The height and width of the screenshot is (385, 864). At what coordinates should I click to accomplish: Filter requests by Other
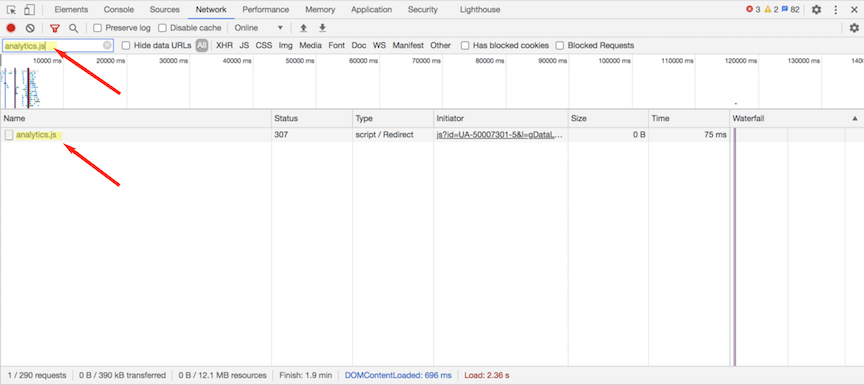tap(440, 45)
